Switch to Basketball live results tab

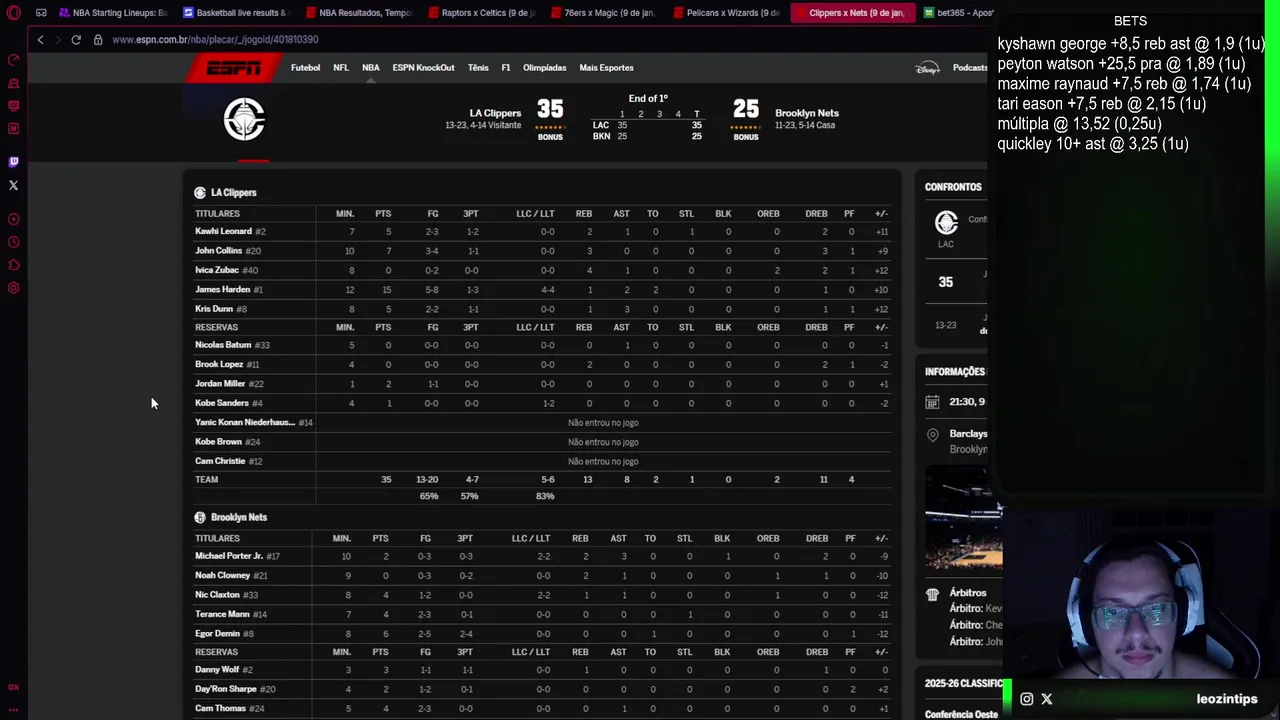point(237,13)
